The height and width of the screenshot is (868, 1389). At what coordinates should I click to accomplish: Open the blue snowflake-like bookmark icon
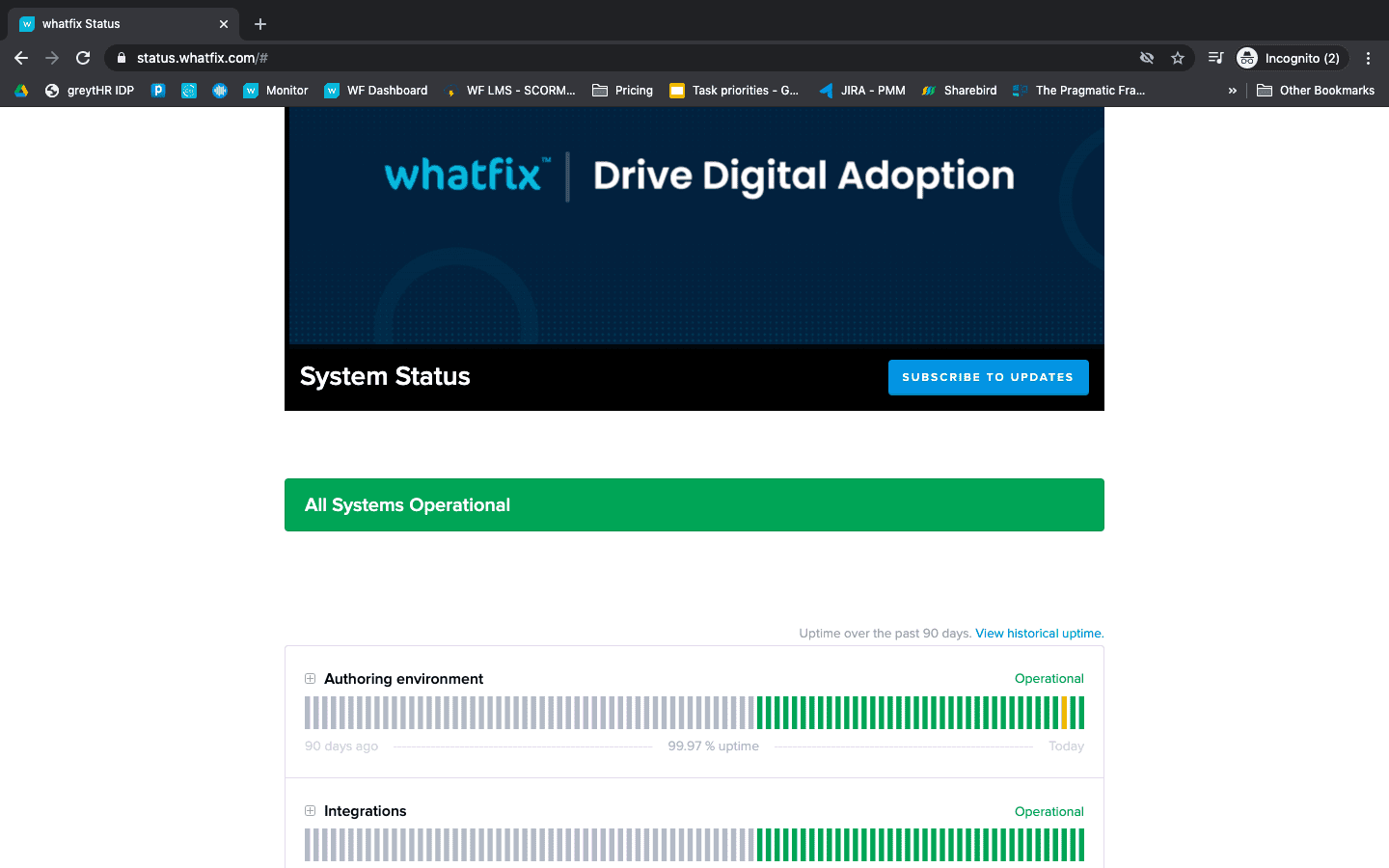[220, 91]
